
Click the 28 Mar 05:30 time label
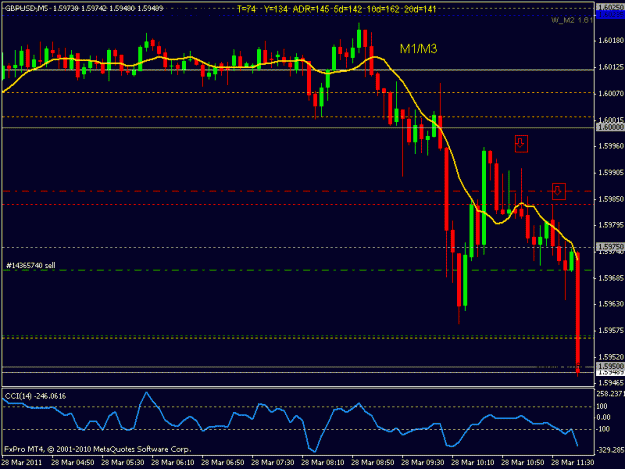pyautogui.click(x=123, y=463)
